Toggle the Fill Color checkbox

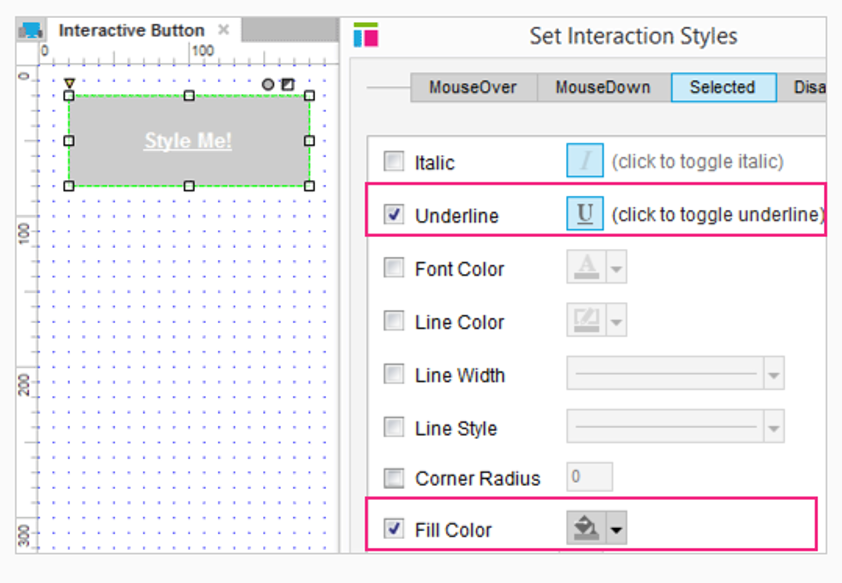[395, 529]
